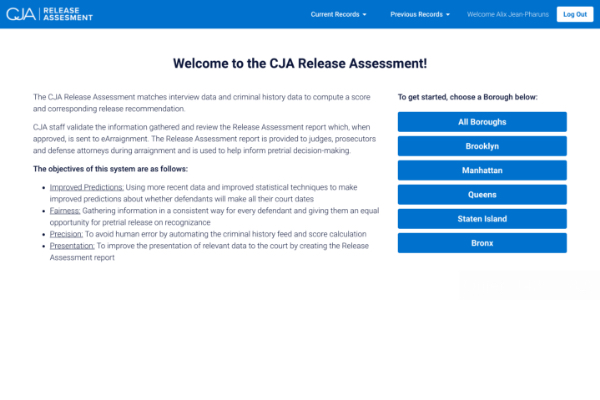This screenshot has width=600, height=400.
Task: Click the Improved Predictions underlined term
Action: (x=86, y=187)
